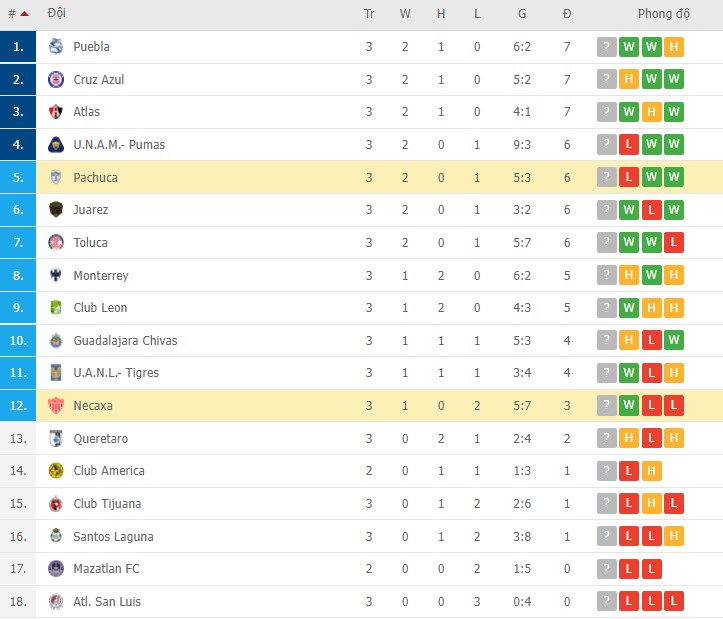
Task: Click the Phong độ column header
Action: (664, 14)
